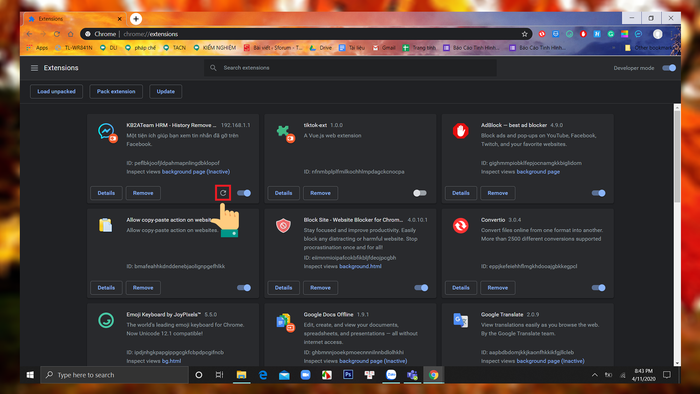Open Photoshop from the taskbar
This screenshot has width=700, height=394.
click(x=348, y=375)
